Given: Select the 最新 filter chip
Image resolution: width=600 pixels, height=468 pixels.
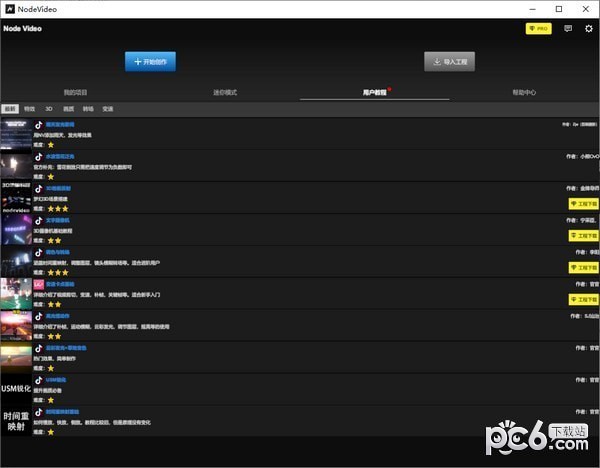Looking at the screenshot, I should point(10,109).
